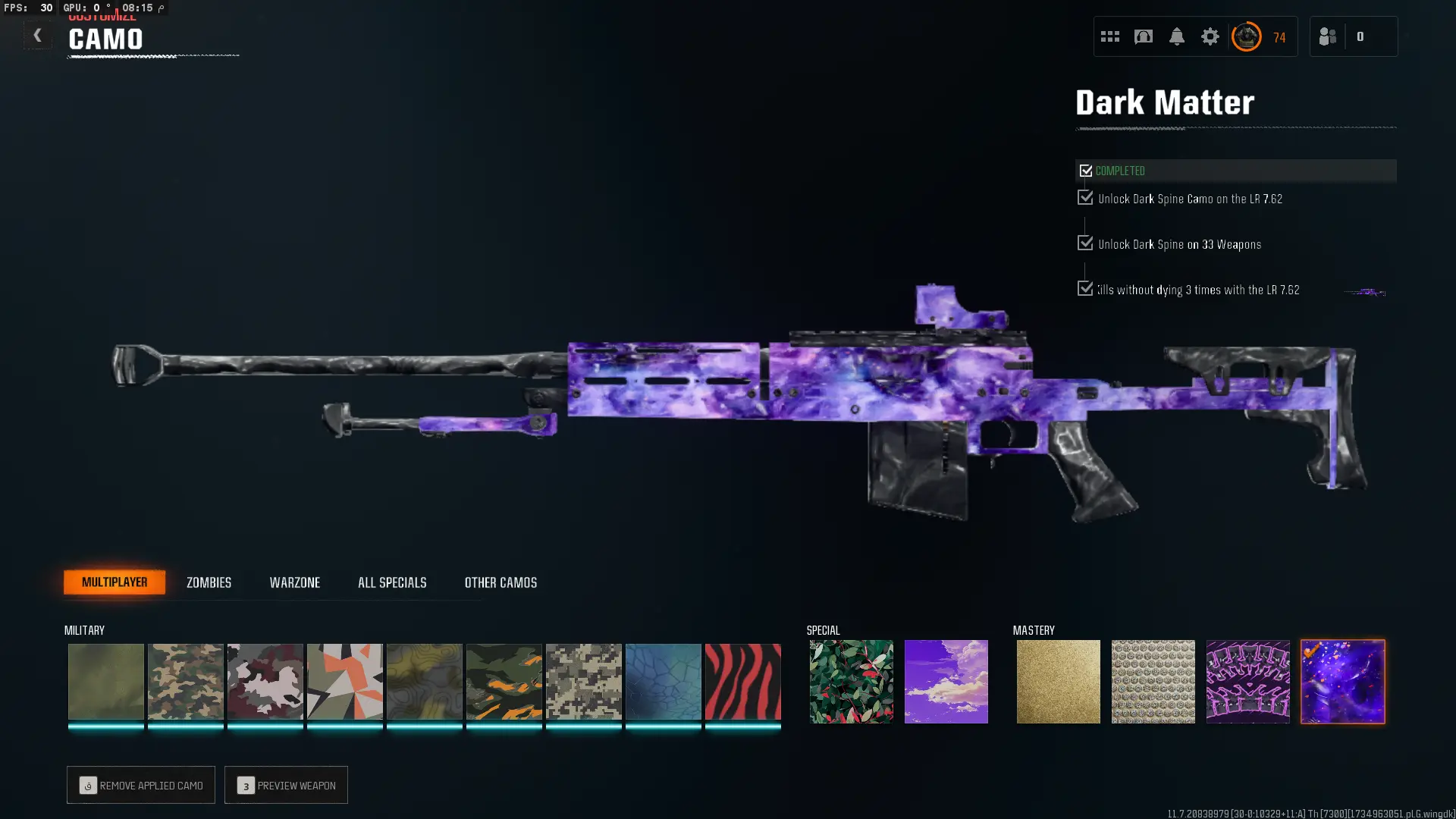
Task: Select the Dark Matter mastery camo
Action: 1342,681
